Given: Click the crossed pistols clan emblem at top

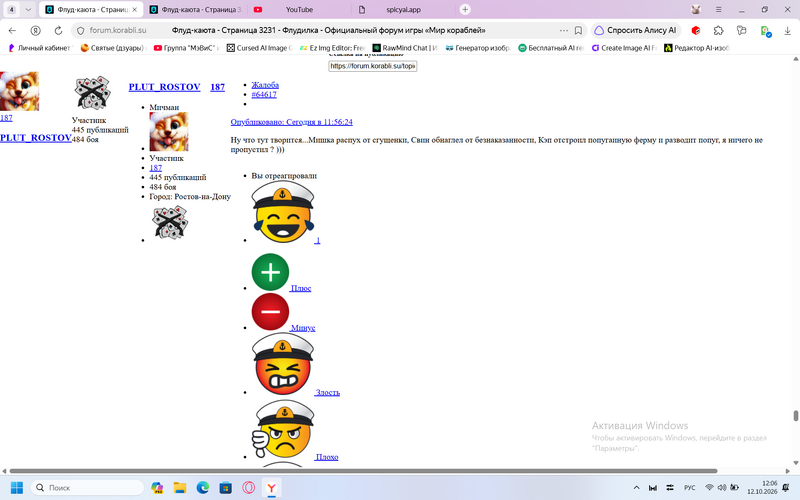Looking at the screenshot, I should pos(92,93).
